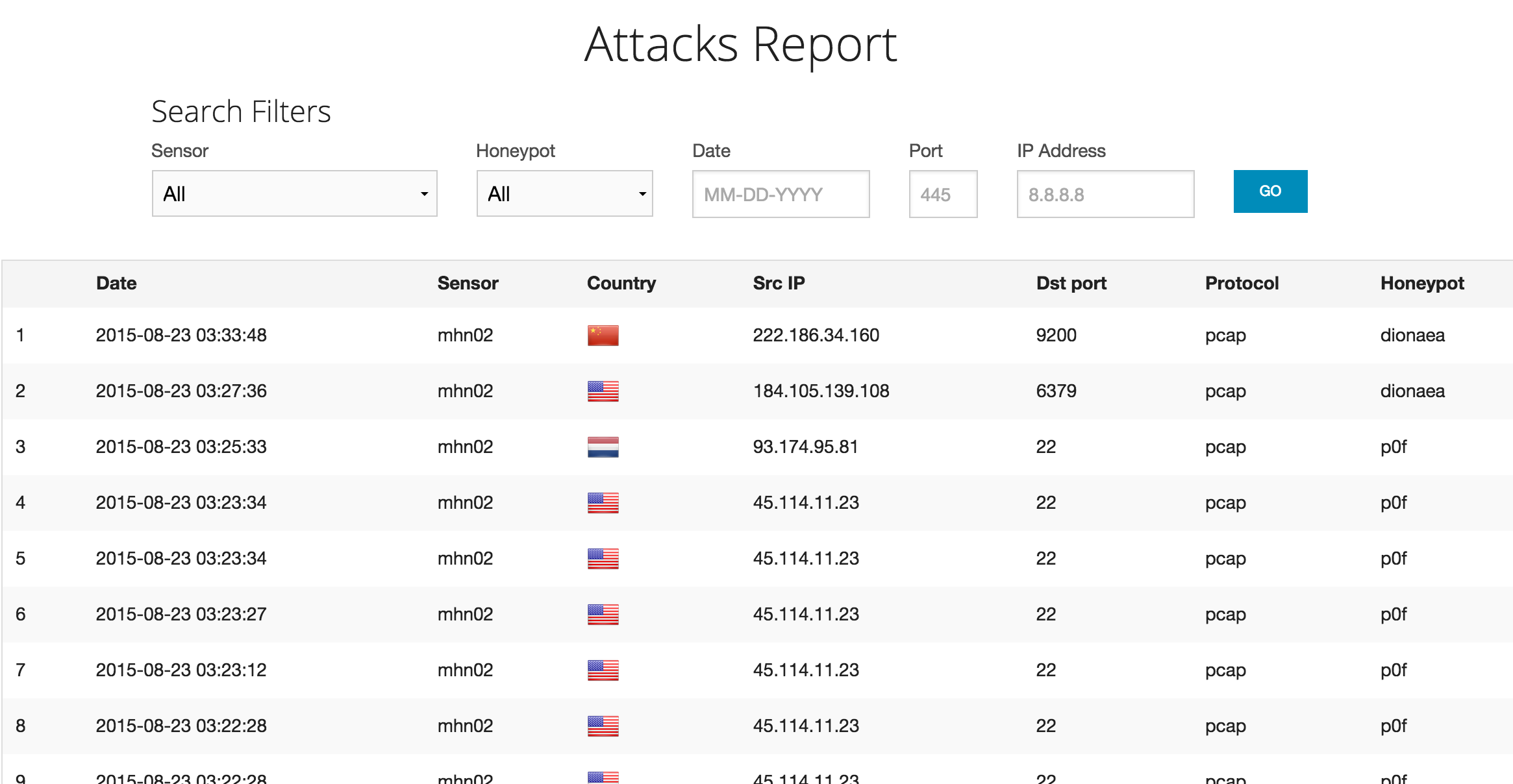Click the Protocol column header
This screenshot has height=784, width=1513.
tap(1242, 283)
